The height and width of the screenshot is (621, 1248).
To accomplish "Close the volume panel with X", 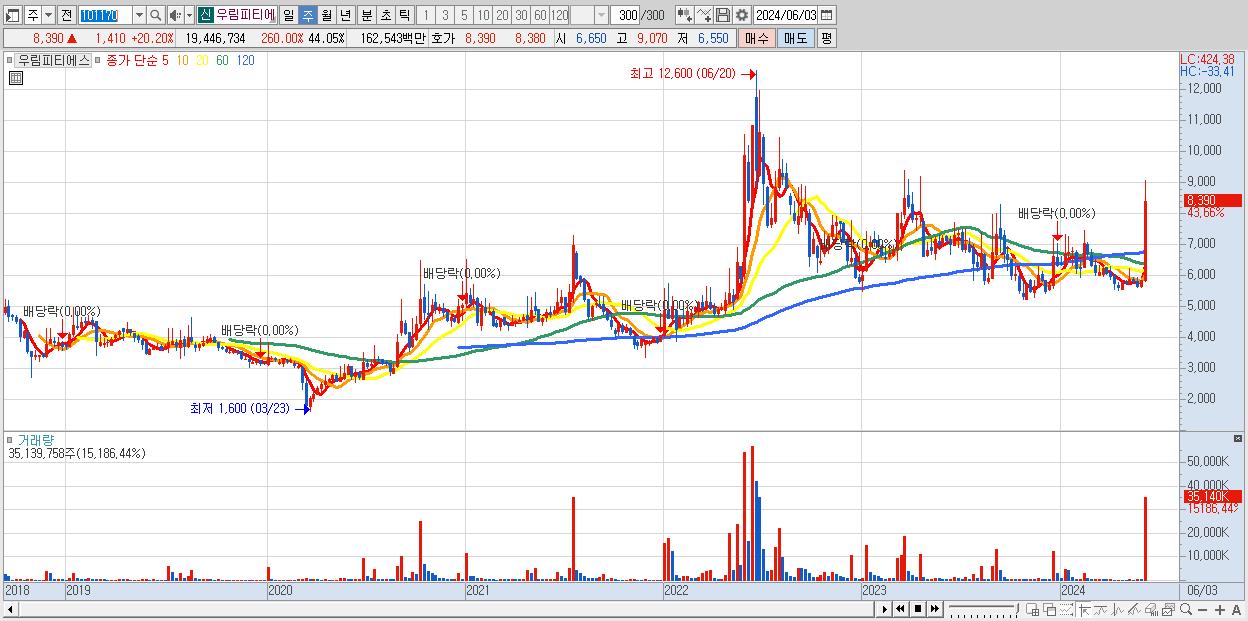I will 1240,439.
